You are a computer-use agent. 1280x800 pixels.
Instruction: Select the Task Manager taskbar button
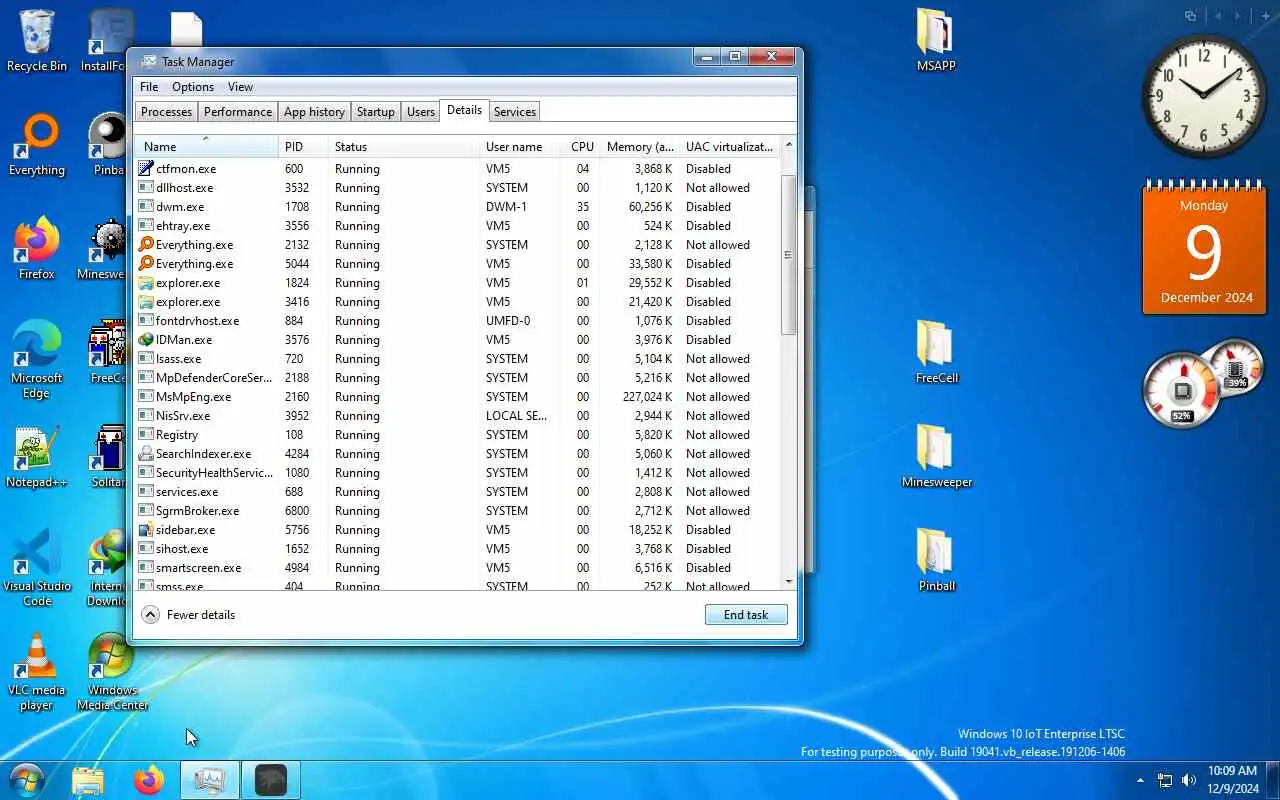pyautogui.click(x=210, y=780)
